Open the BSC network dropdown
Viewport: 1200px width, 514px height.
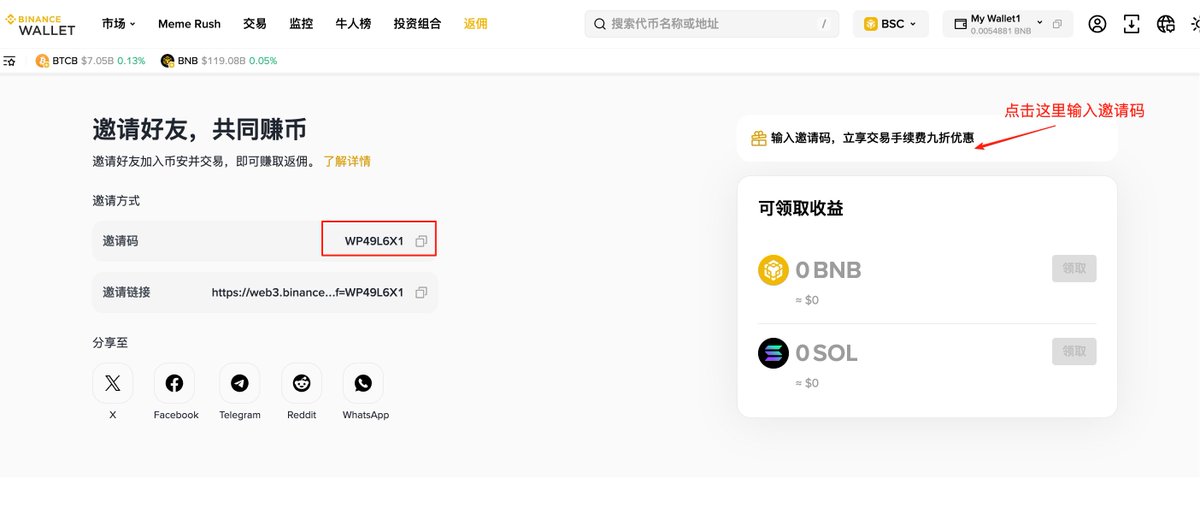[890, 24]
